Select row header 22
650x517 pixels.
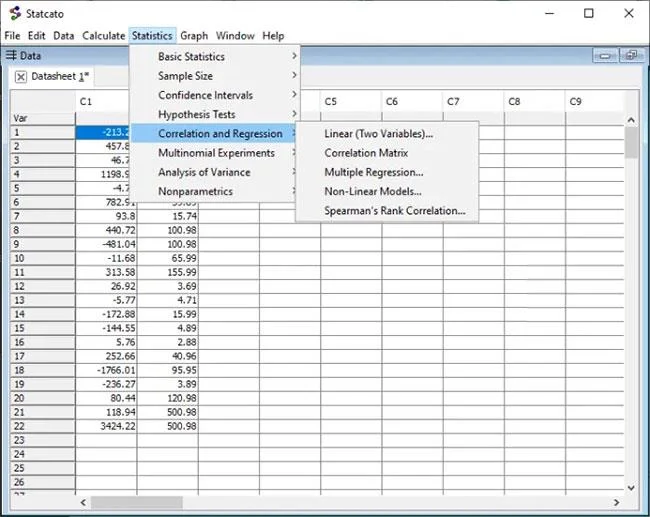tap(43, 426)
